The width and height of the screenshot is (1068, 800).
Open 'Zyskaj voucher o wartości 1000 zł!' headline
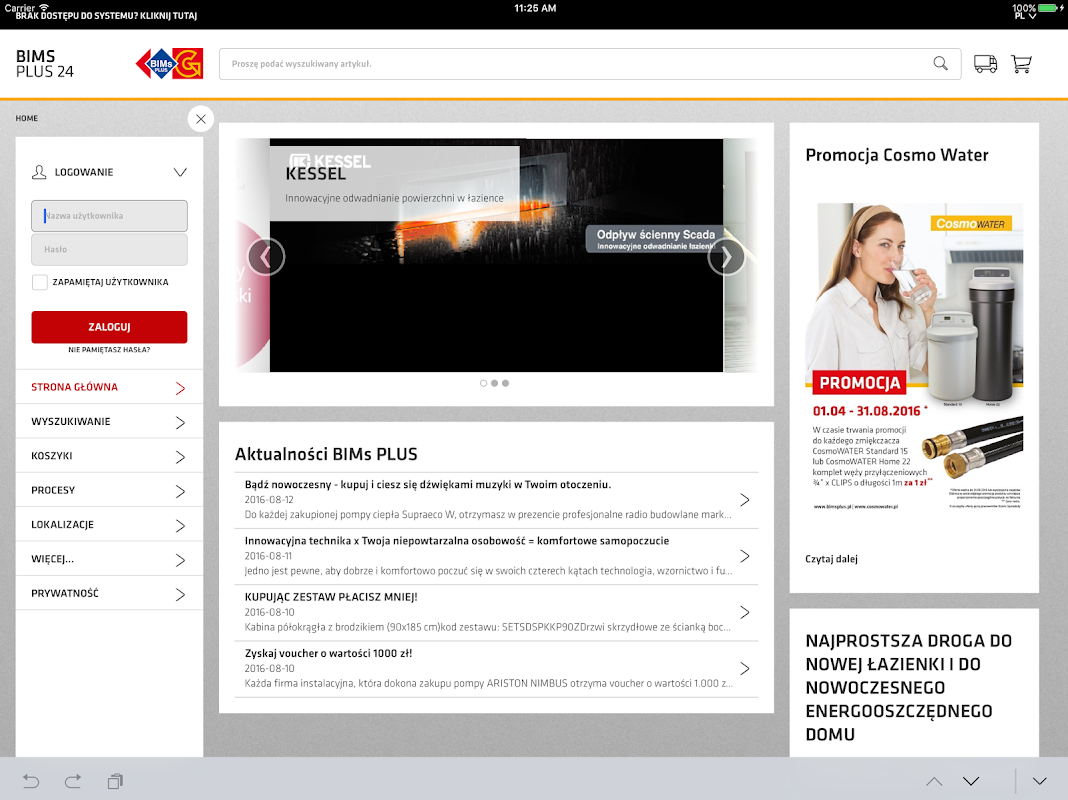pyautogui.click(x=328, y=654)
